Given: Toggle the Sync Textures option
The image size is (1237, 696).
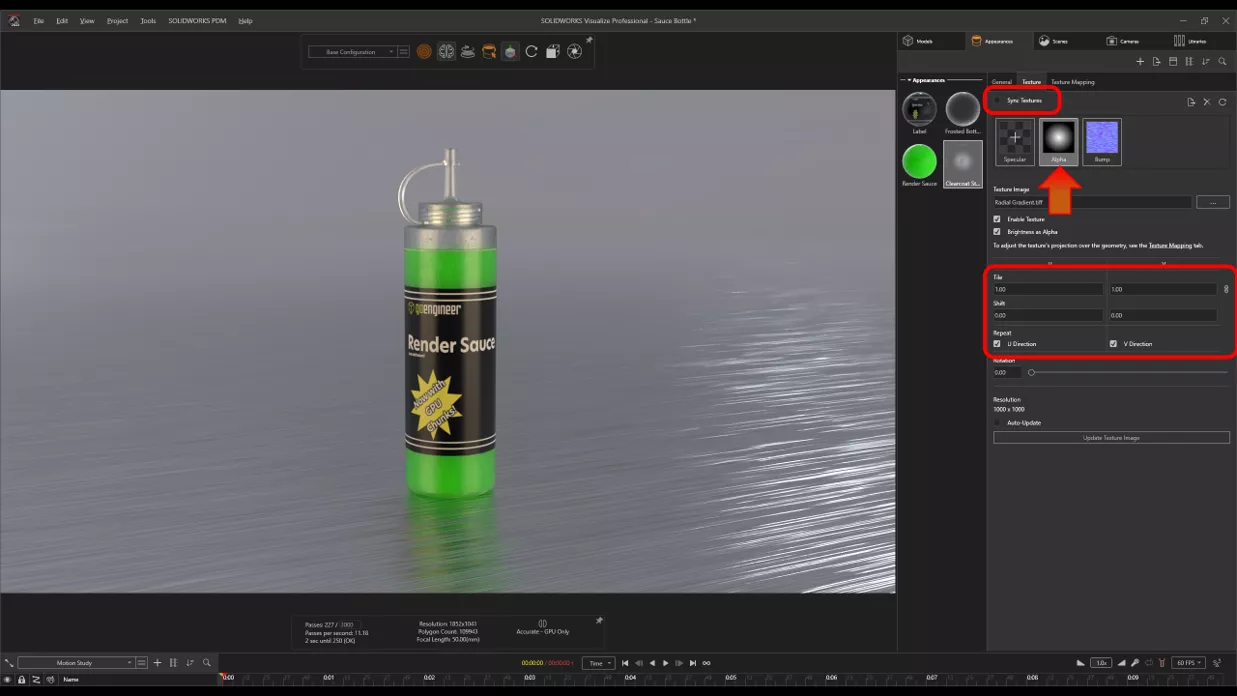Looking at the screenshot, I should click(x=998, y=101).
